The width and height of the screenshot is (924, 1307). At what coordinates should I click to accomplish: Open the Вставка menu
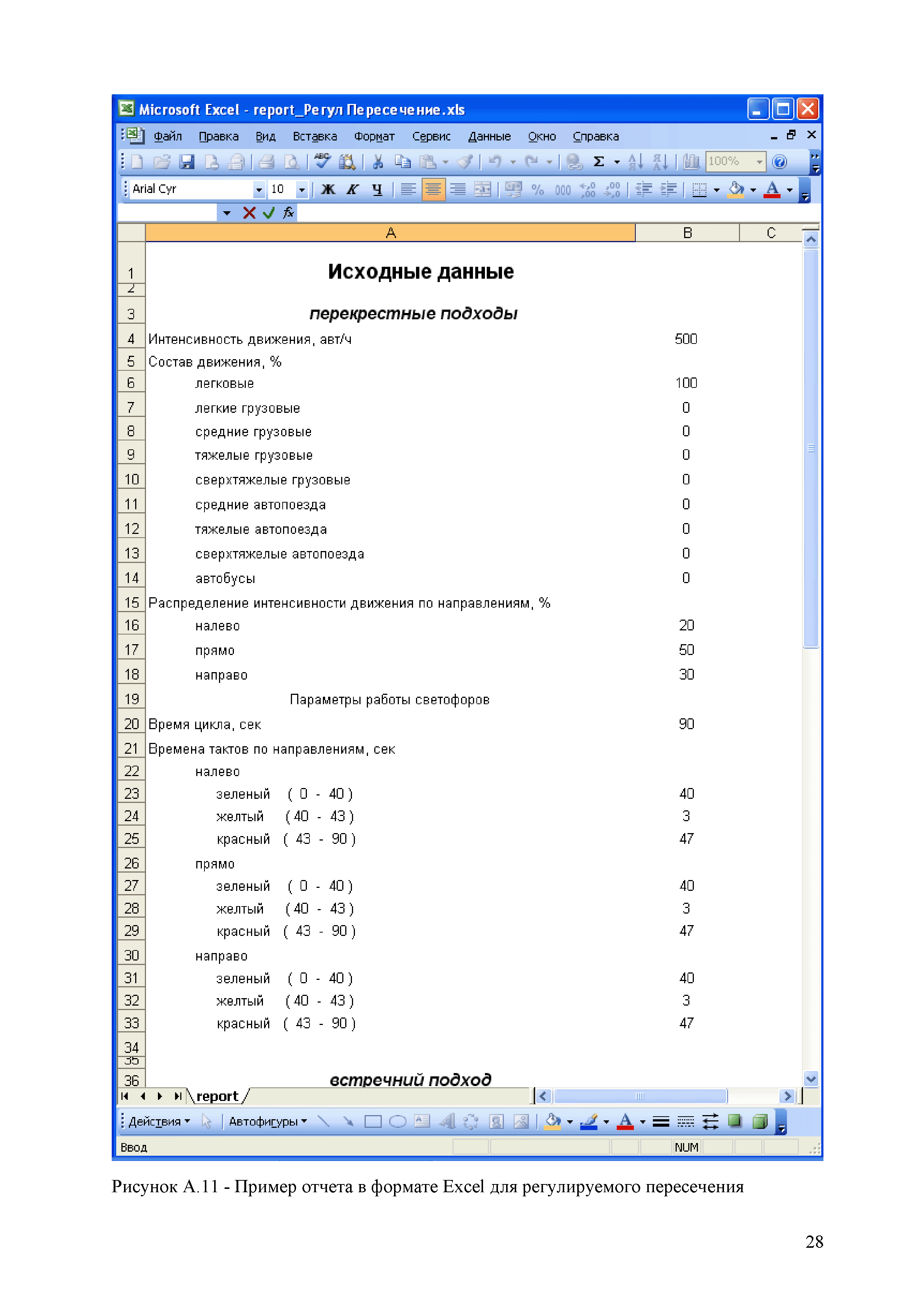(315, 137)
